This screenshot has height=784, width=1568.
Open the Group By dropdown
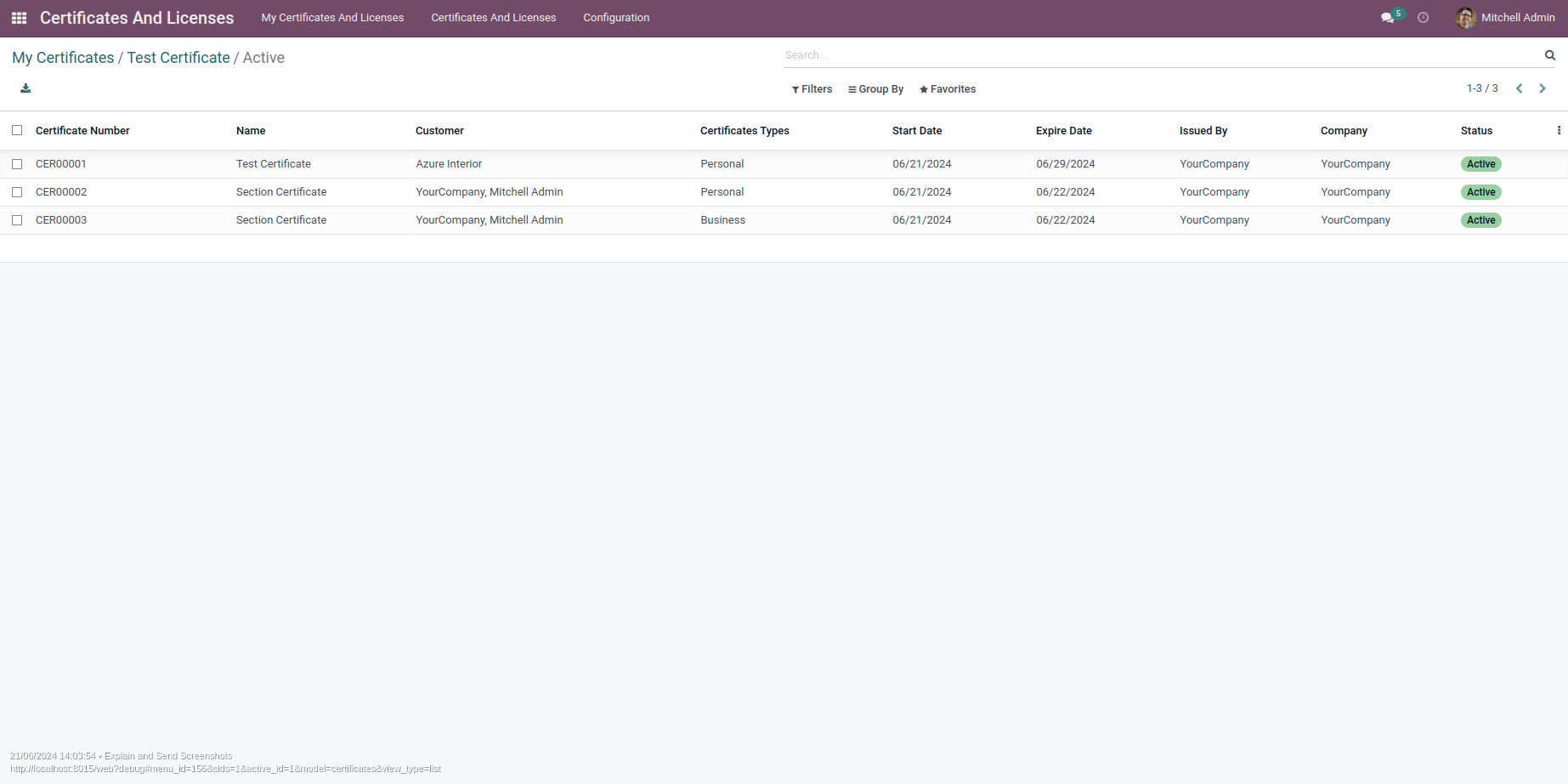pyautogui.click(x=875, y=89)
